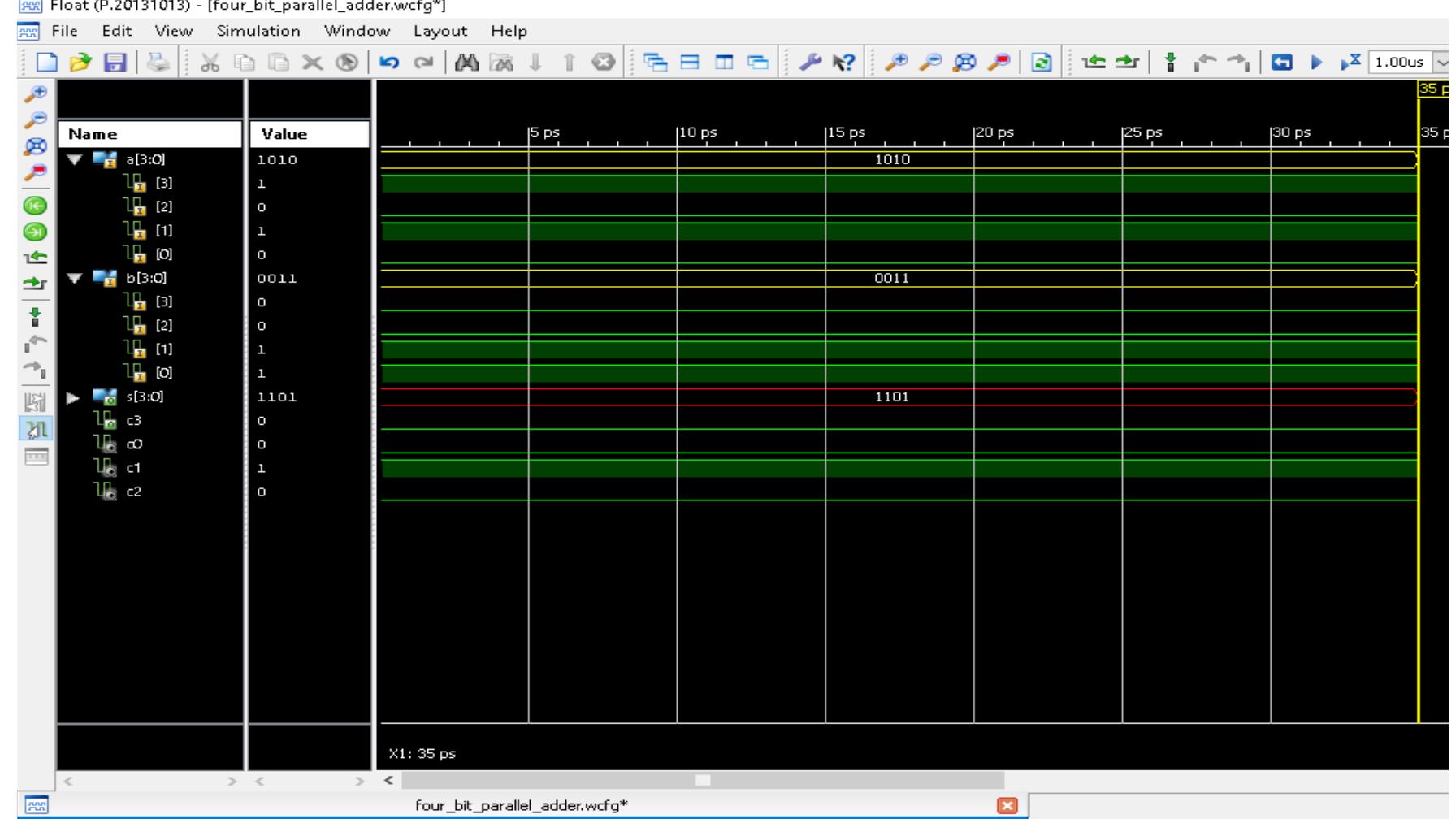Click the floating ruler icon in left sidebar
Viewport: 1456px width, 832px height.
point(37,457)
